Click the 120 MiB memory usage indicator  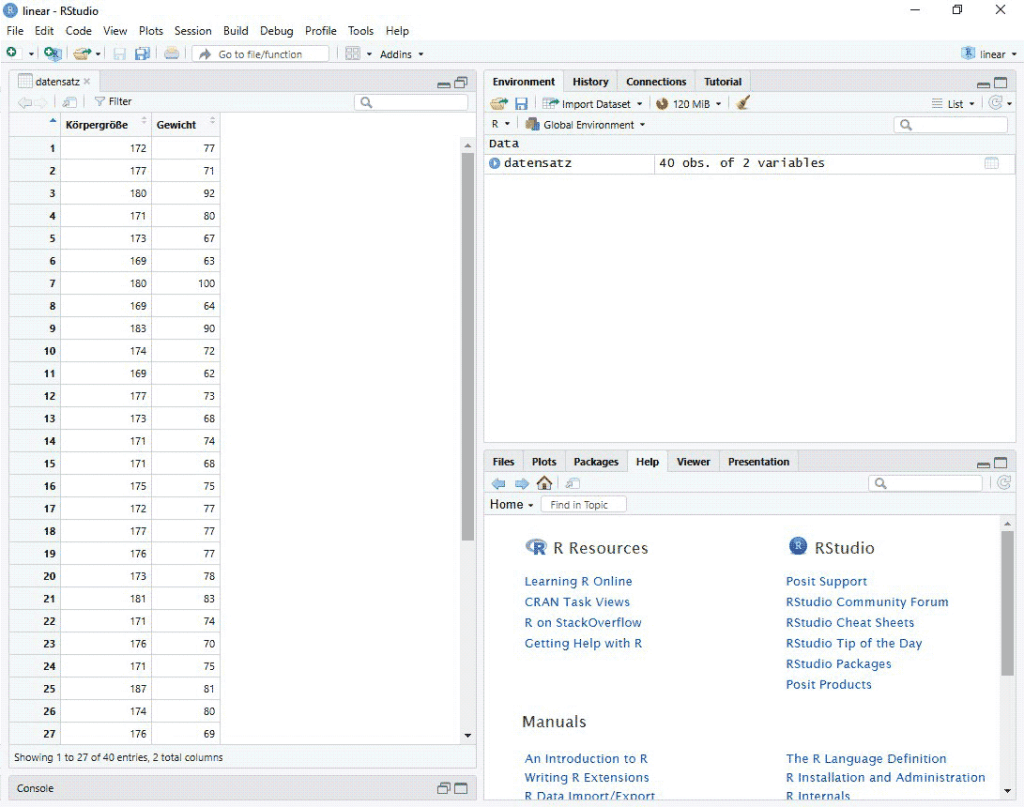689,103
